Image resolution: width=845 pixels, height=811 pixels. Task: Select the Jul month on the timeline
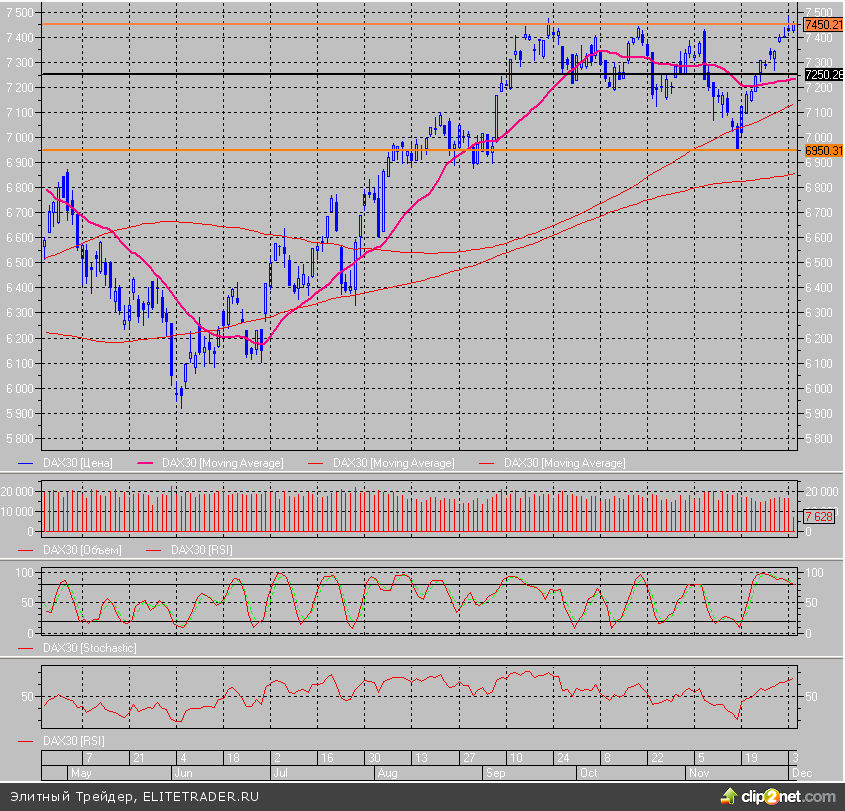pos(281,774)
